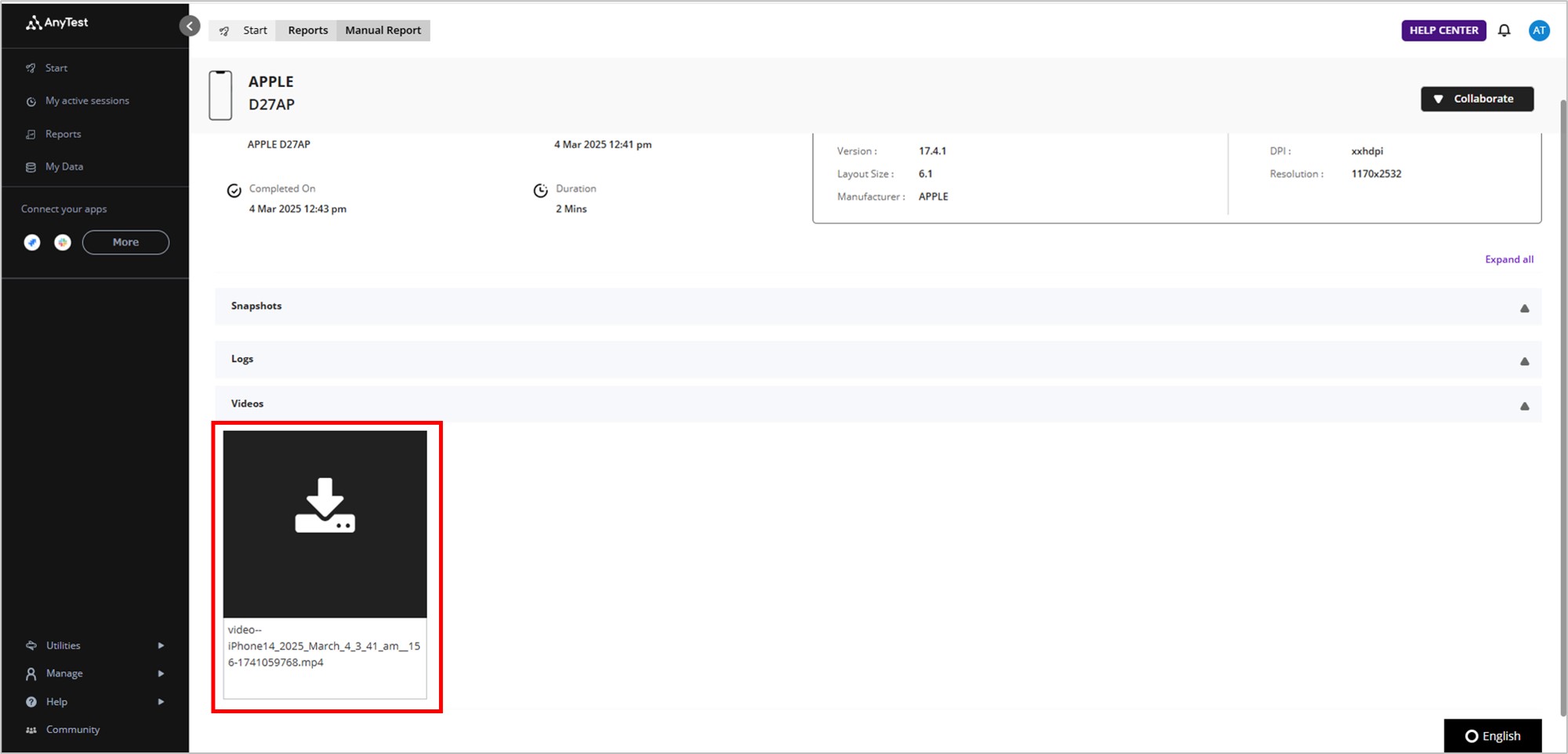Click the Manage person icon
The width and height of the screenshot is (1568, 754).
(31, 674)
